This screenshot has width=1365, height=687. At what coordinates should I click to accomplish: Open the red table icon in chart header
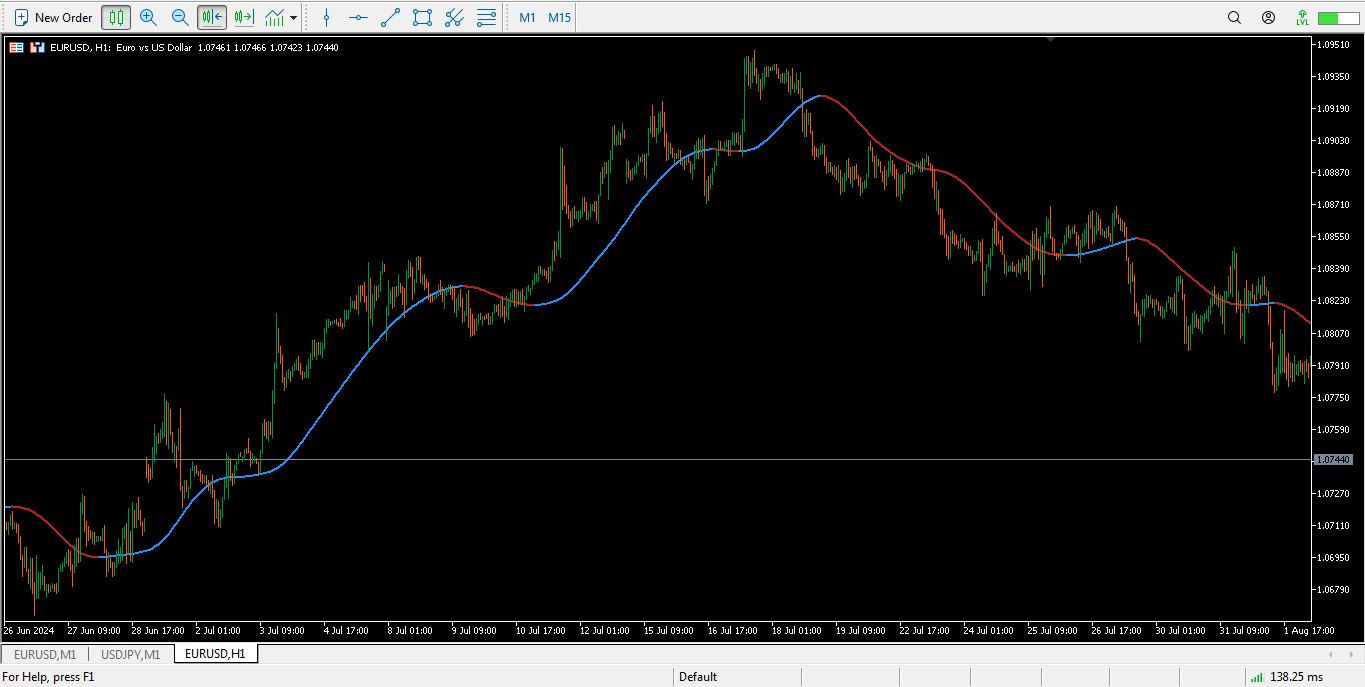(16, 47)
